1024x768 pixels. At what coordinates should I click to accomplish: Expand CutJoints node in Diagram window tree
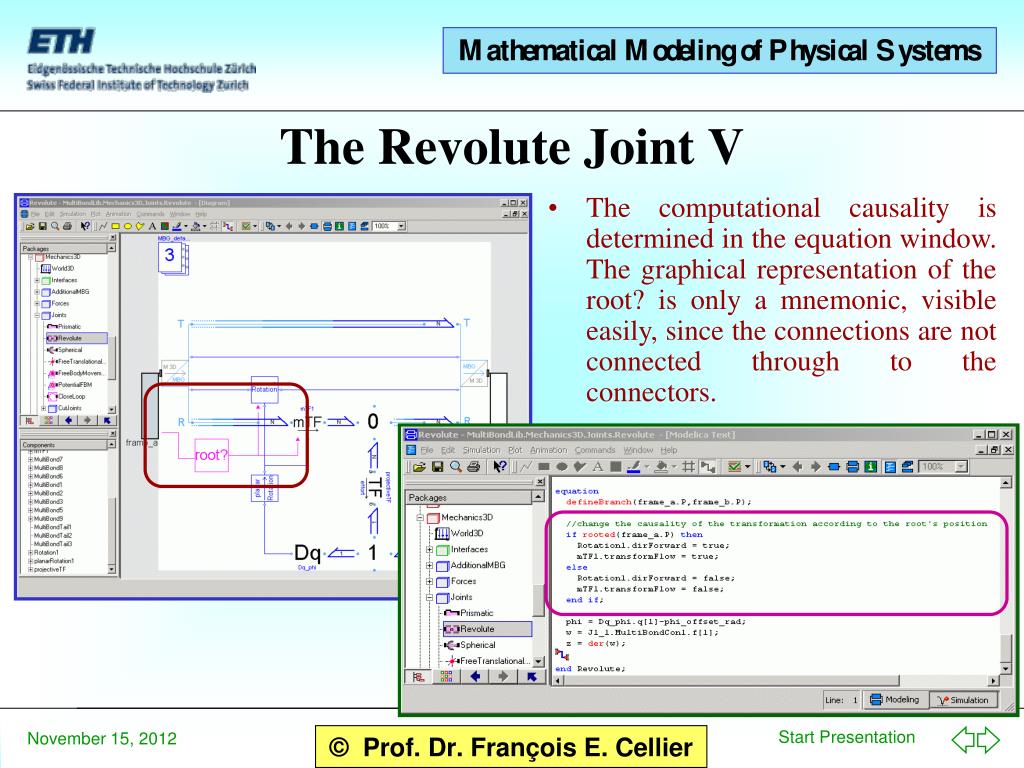pos(44,409)
